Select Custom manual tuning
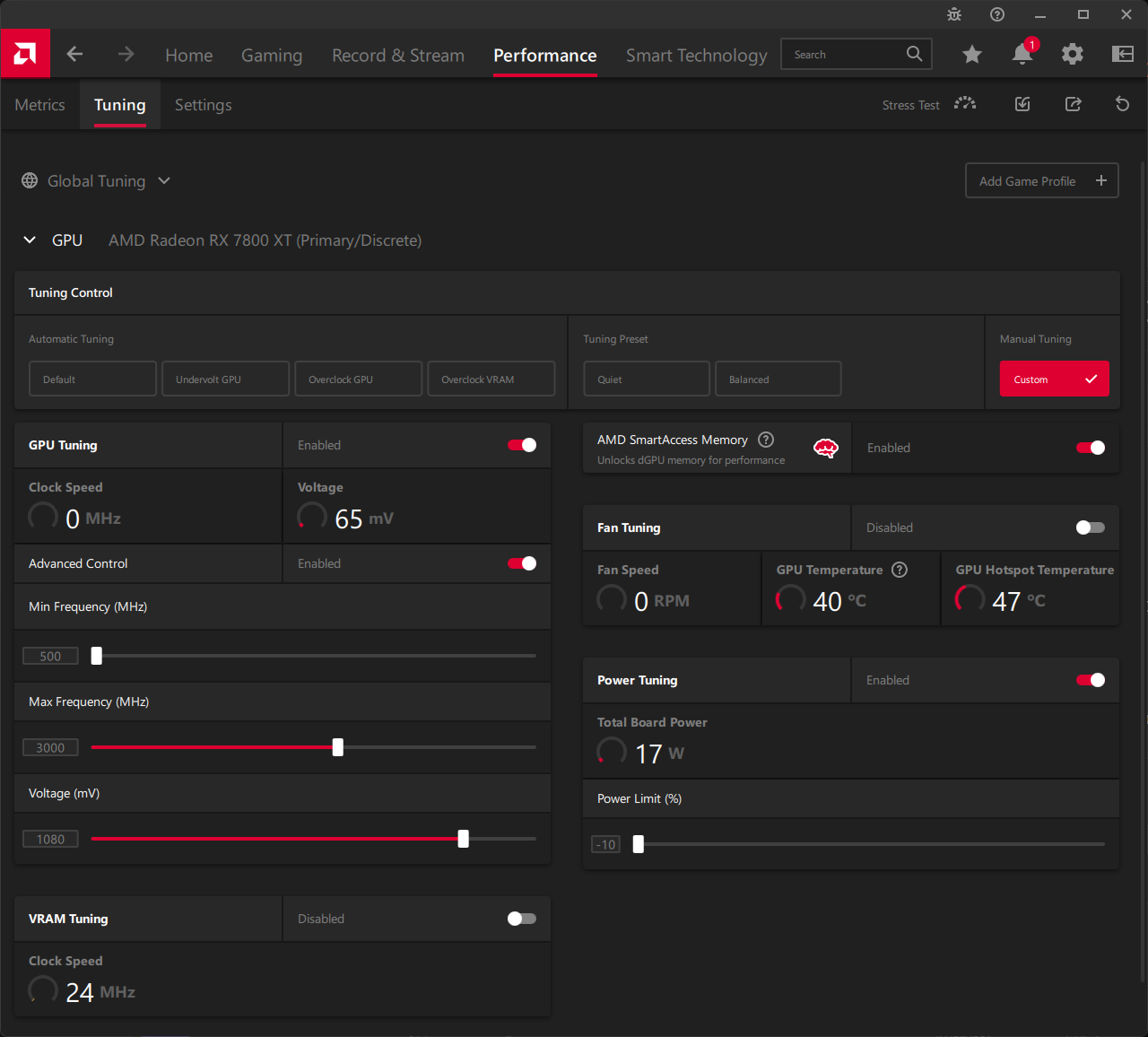 click(x=1055, y=379)
